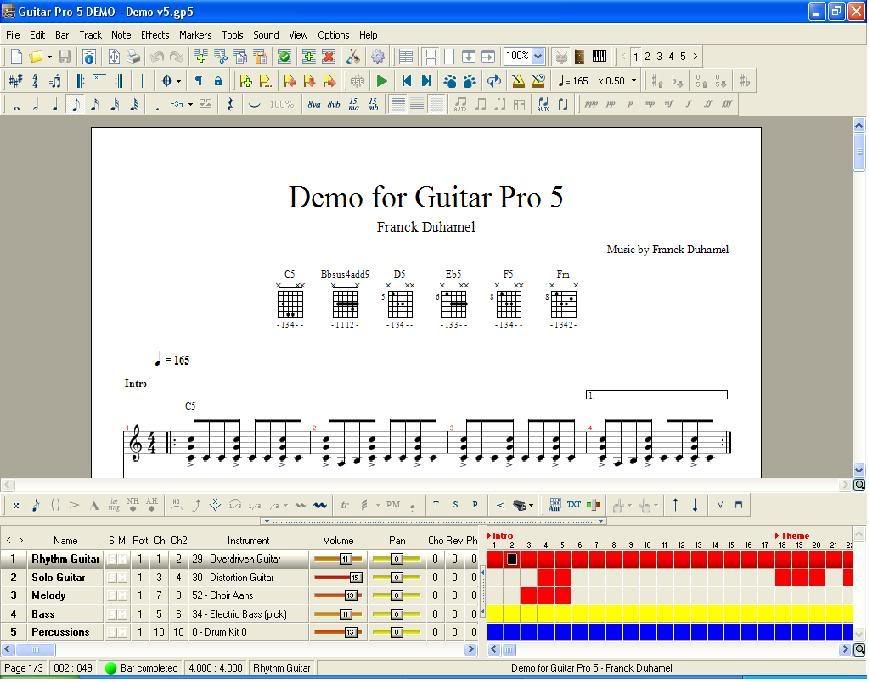Open the tempo x0.50 speed dropdown

point(634,81)
